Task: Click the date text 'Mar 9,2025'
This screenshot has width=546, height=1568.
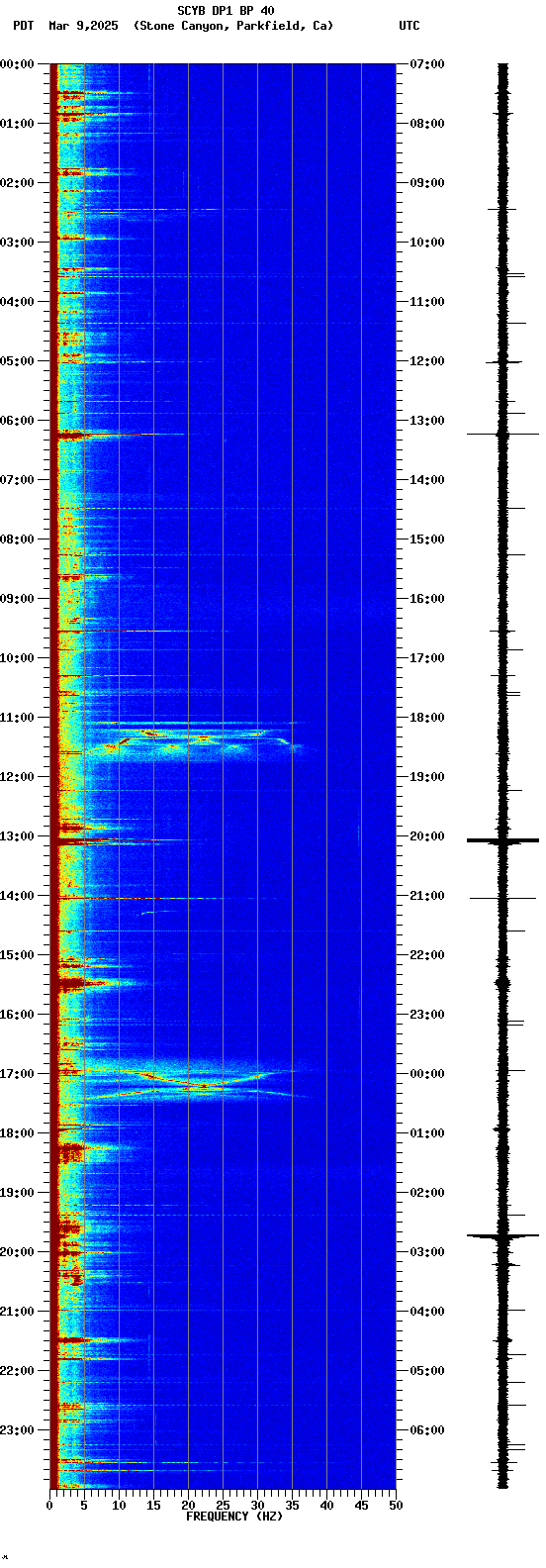Action: point(83,26)
